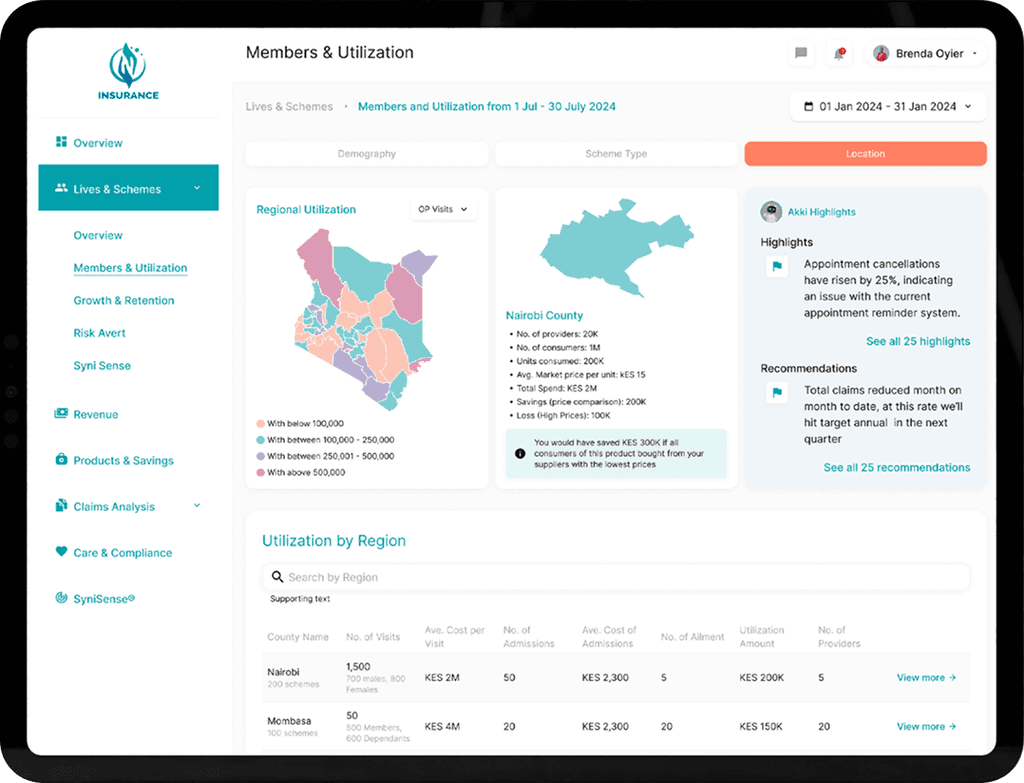The height and width of the screenshot is (783, 1024).
Task: Click the 'With between 100,000 - 250,000' legend swatch
Action: coord(261,439)
